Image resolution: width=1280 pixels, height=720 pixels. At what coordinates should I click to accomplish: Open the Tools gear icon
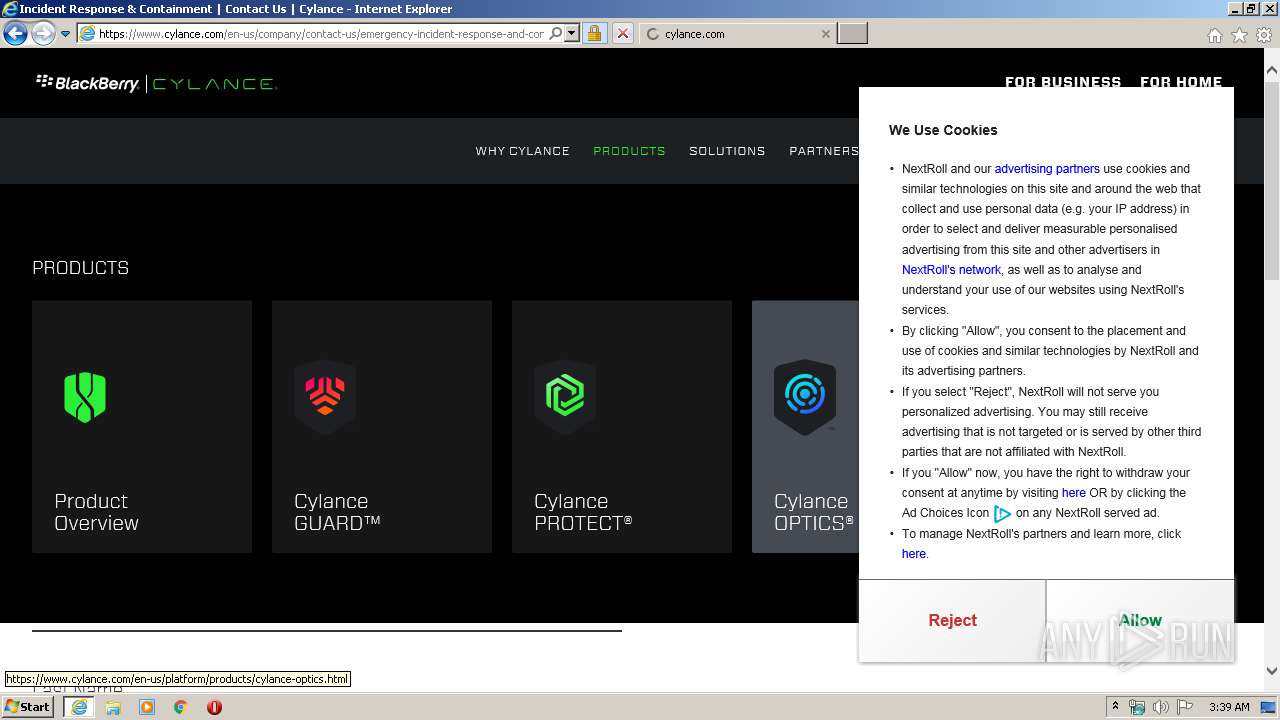(x=1264, y=35)
